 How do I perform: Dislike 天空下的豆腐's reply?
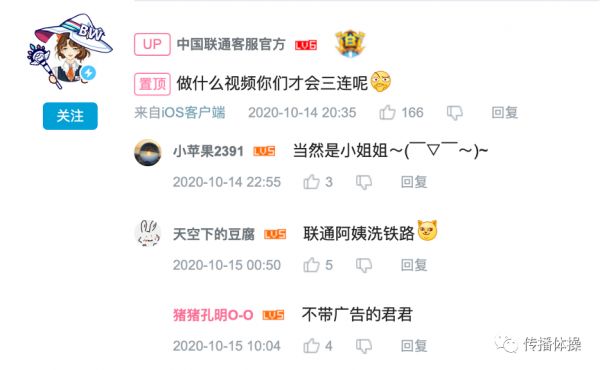[x=364, y=265]
